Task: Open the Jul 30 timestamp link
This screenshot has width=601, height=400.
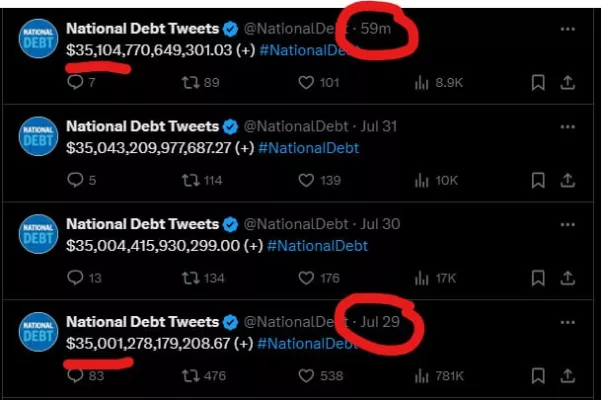Action: pos(380,224)
